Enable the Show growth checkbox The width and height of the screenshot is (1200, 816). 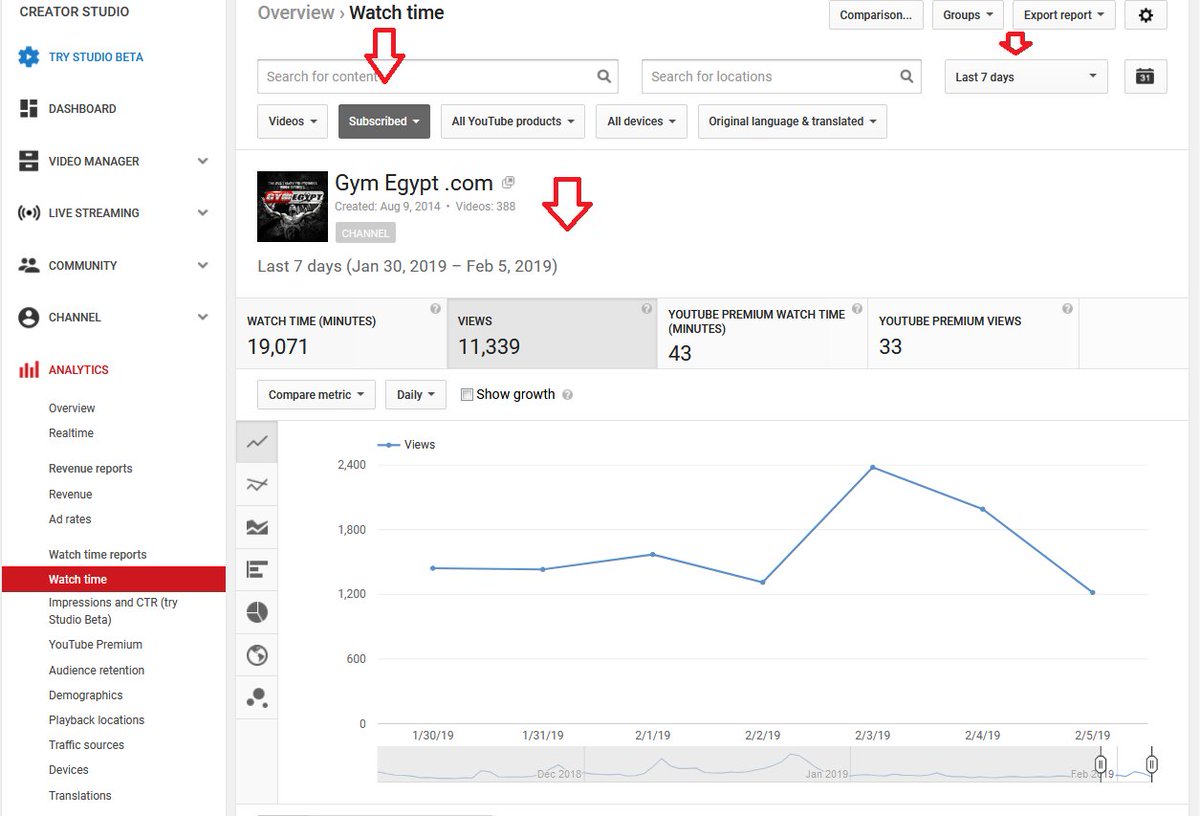tap(466, 395)
